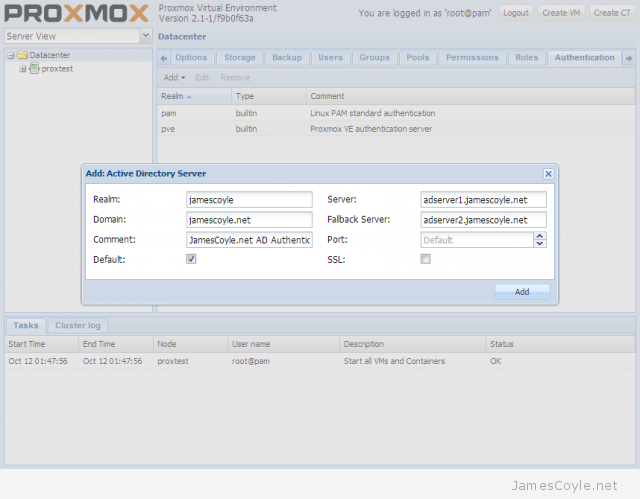Viewport: 640px width, 499px height.
Task: Click the Add button in dialog
Action: pos(522,292)
